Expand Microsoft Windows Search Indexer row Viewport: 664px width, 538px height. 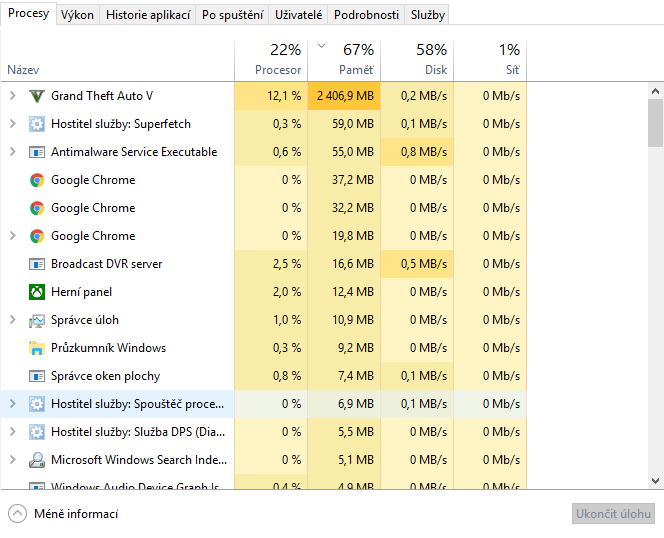point(13,460)
